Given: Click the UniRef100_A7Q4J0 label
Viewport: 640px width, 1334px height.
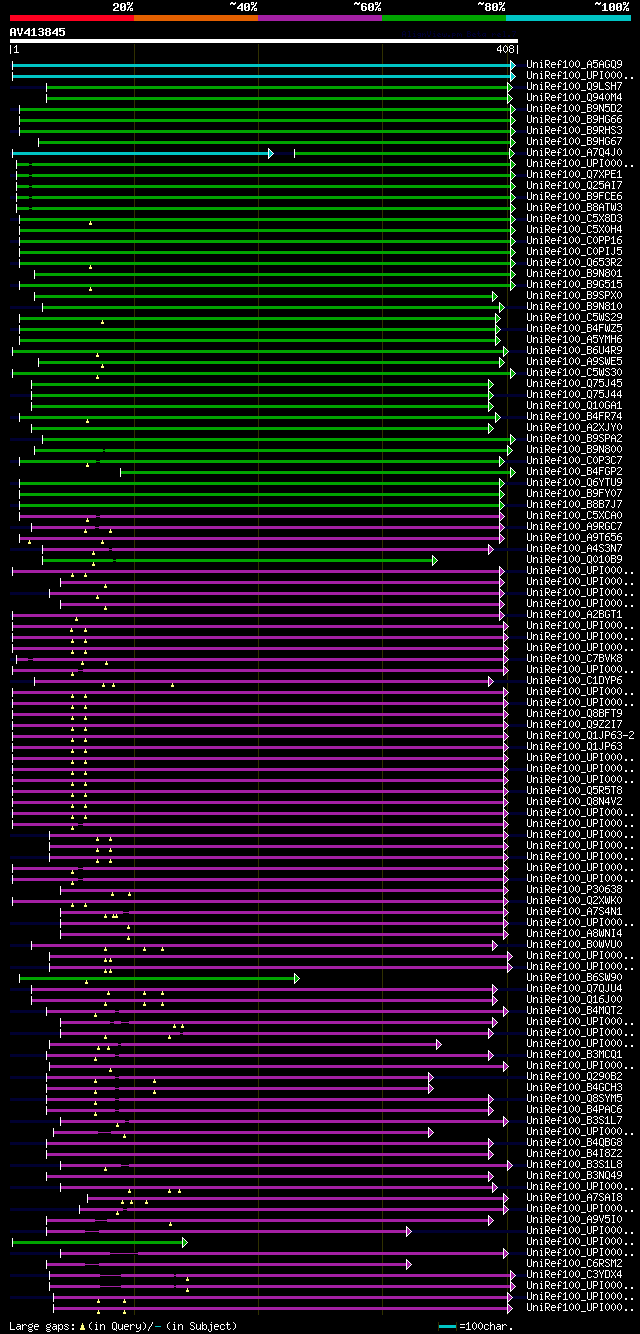Looking at the screenshot, I should [x=574, y=152].
